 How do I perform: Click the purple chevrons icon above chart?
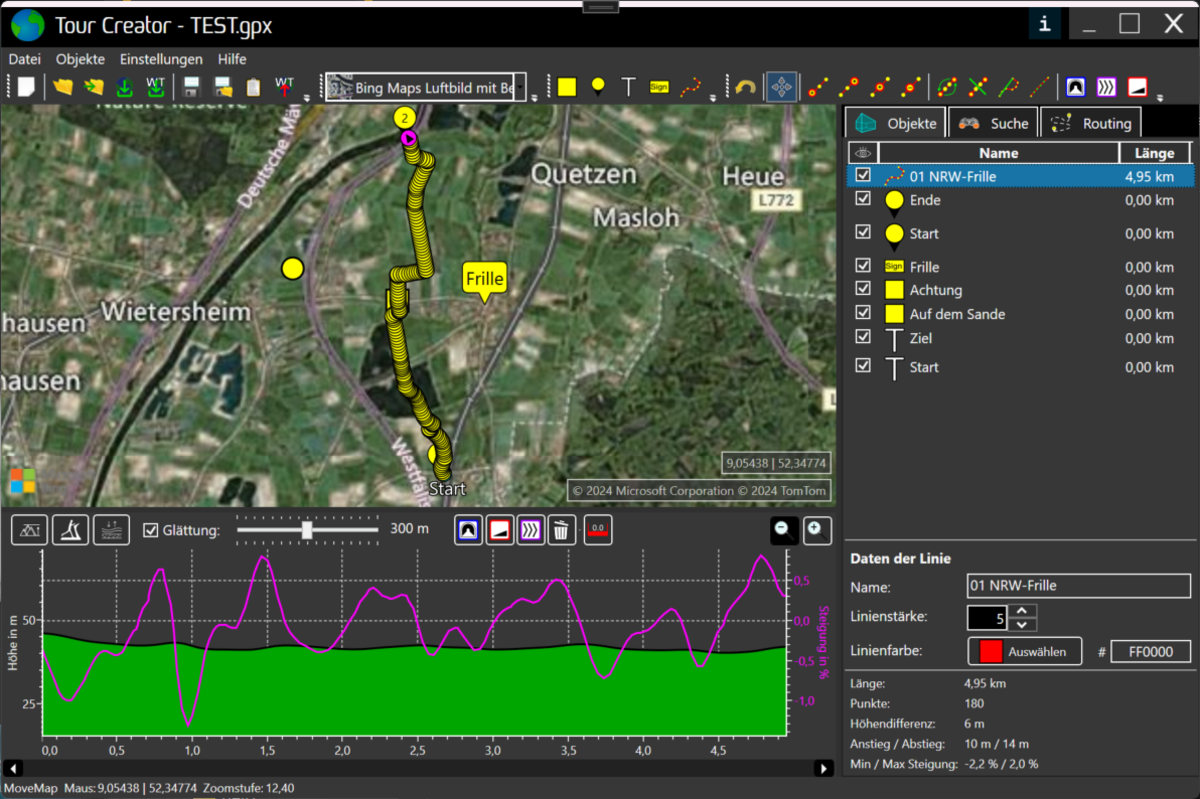[530, 530]
